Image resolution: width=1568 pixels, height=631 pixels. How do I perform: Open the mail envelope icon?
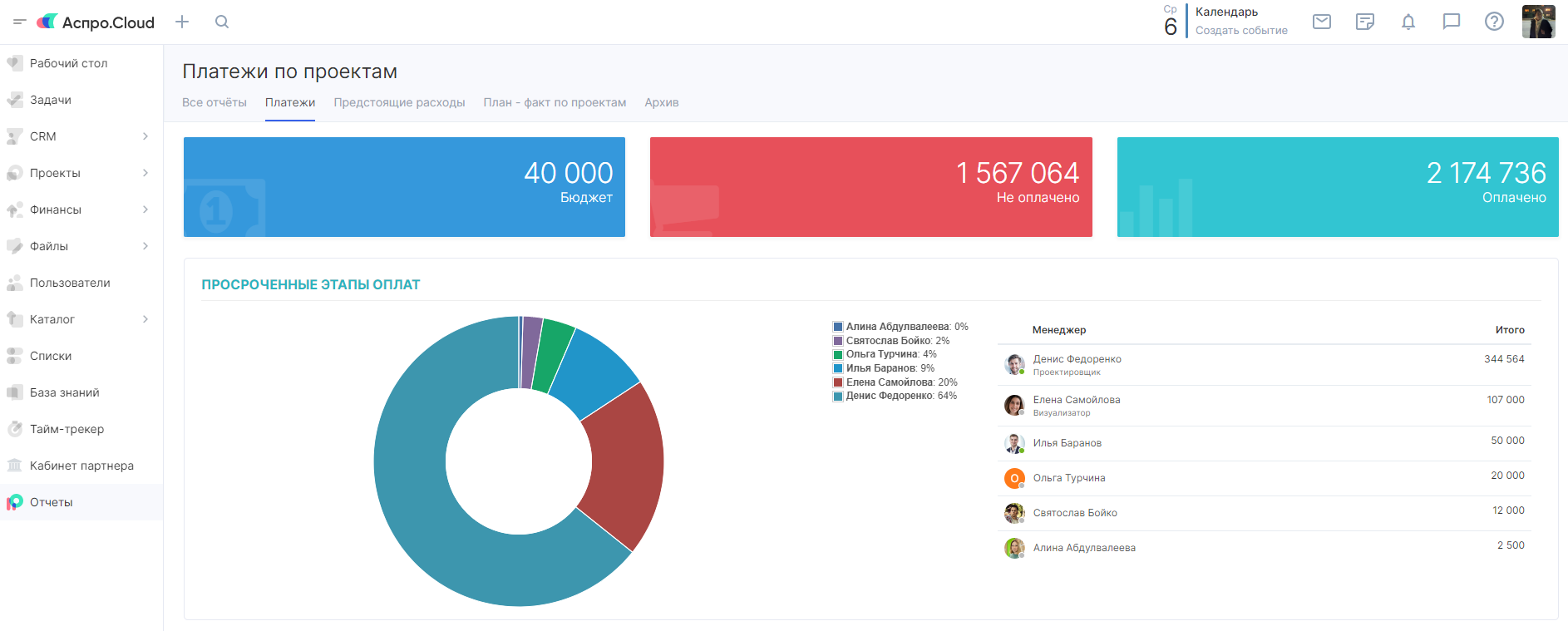[x=1322, y=22]
